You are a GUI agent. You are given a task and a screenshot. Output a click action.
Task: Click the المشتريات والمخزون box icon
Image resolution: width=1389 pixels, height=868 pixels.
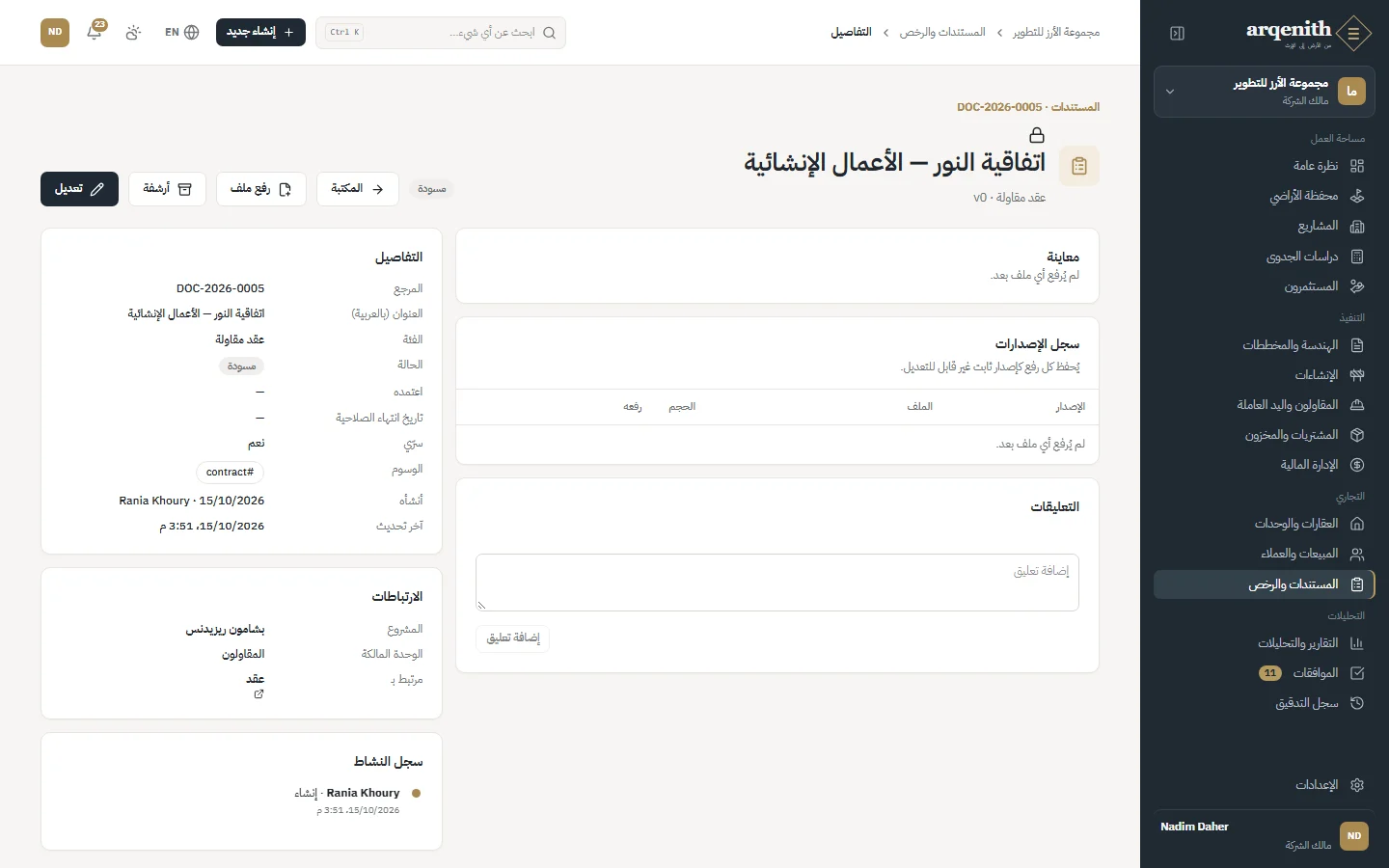click(1357, 435)
